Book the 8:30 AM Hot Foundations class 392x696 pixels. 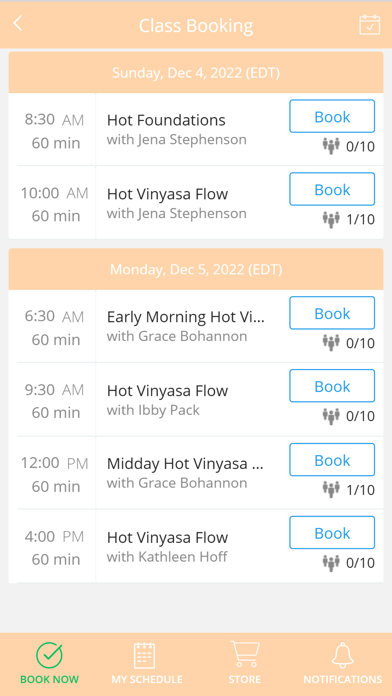[332, 116]
